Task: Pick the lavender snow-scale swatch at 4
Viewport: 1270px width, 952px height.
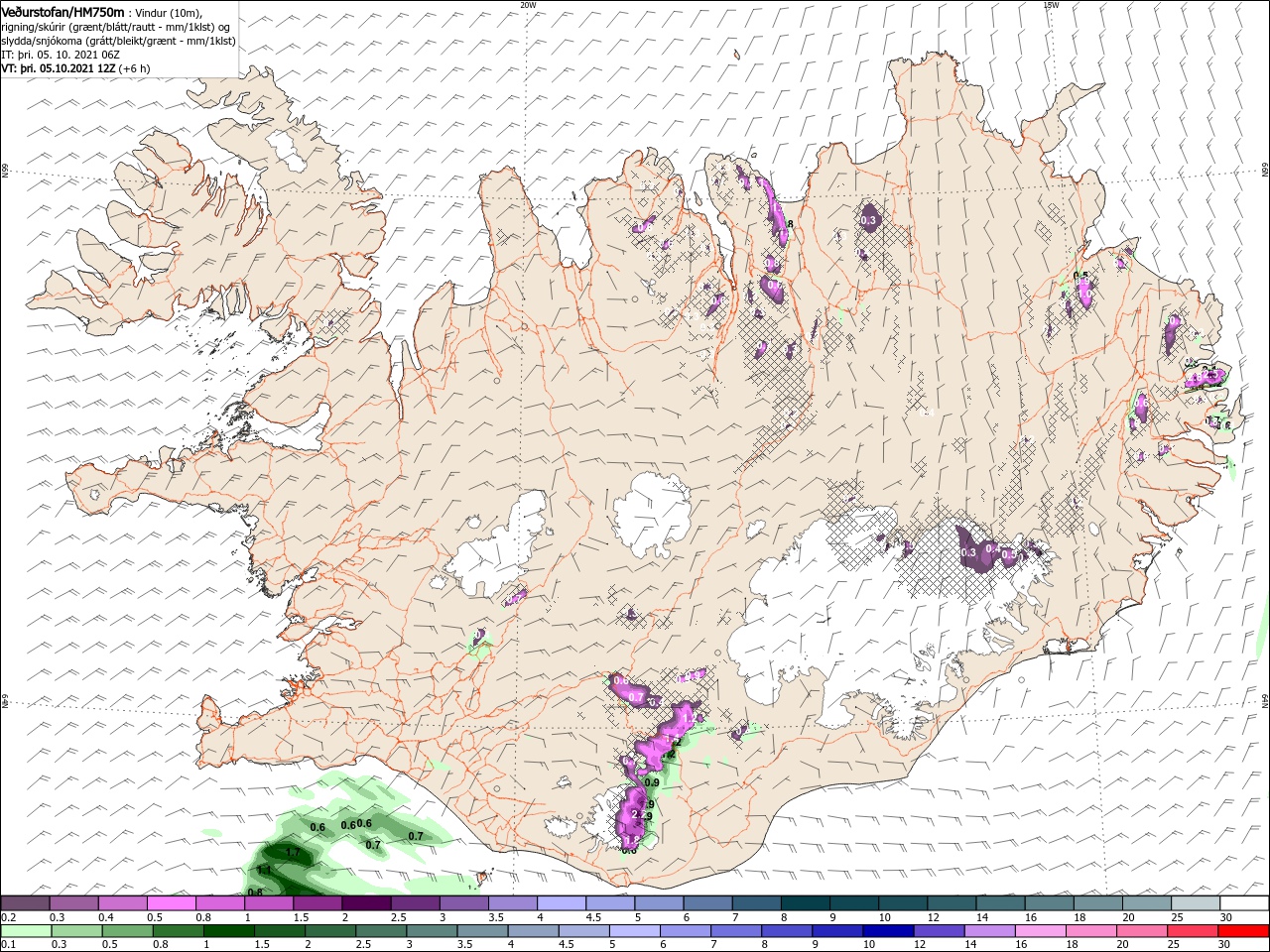Action: [x=564, y=903]
